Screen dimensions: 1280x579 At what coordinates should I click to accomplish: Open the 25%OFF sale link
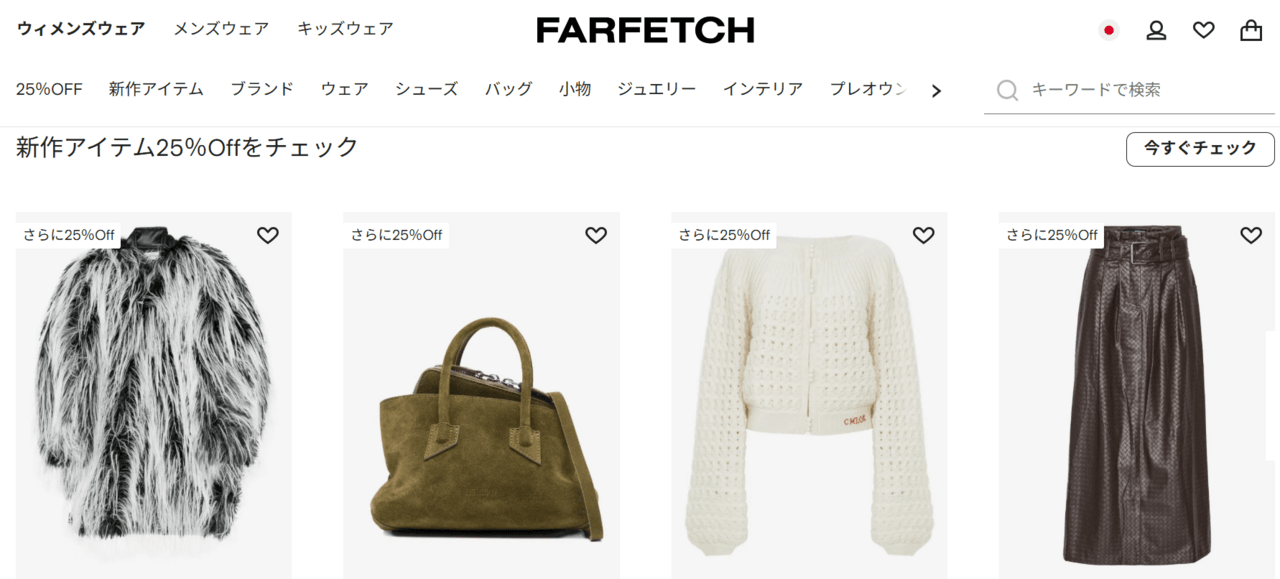coord(49,89)
